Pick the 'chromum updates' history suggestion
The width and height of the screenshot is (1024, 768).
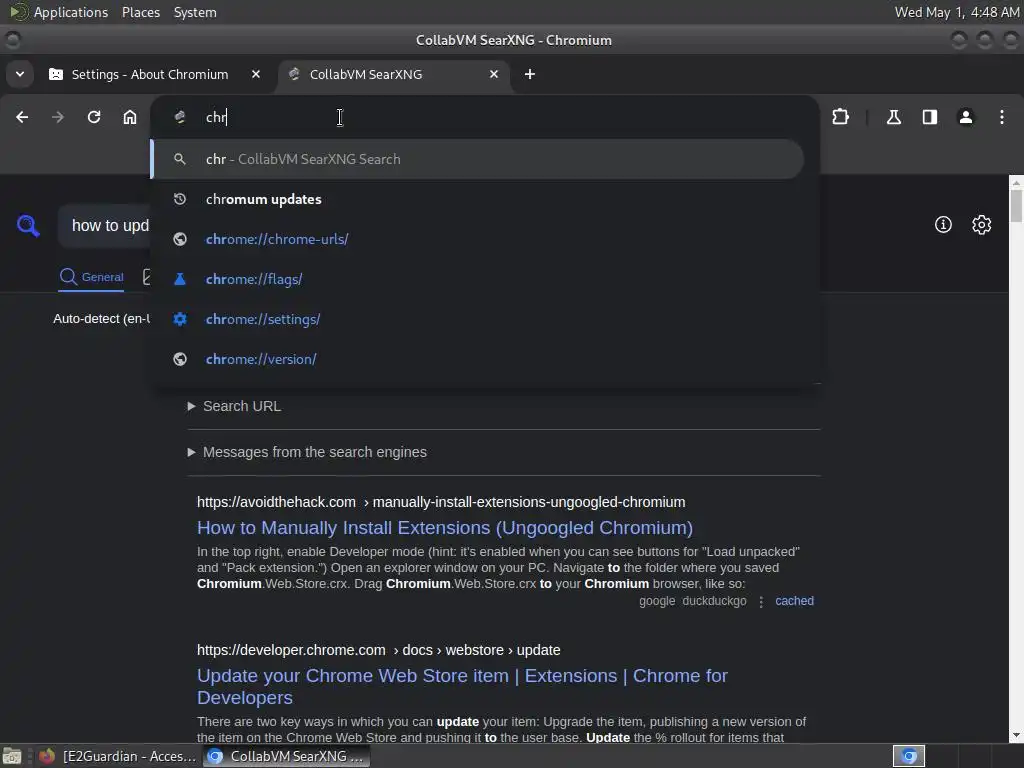tap(477, 199)
